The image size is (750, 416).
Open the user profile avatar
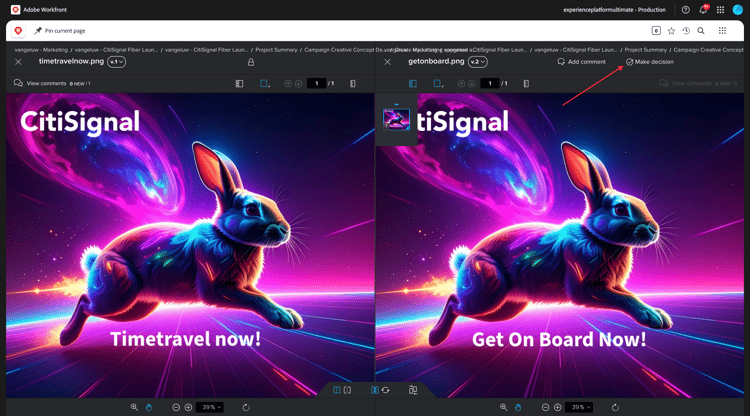tap(738, 10)
